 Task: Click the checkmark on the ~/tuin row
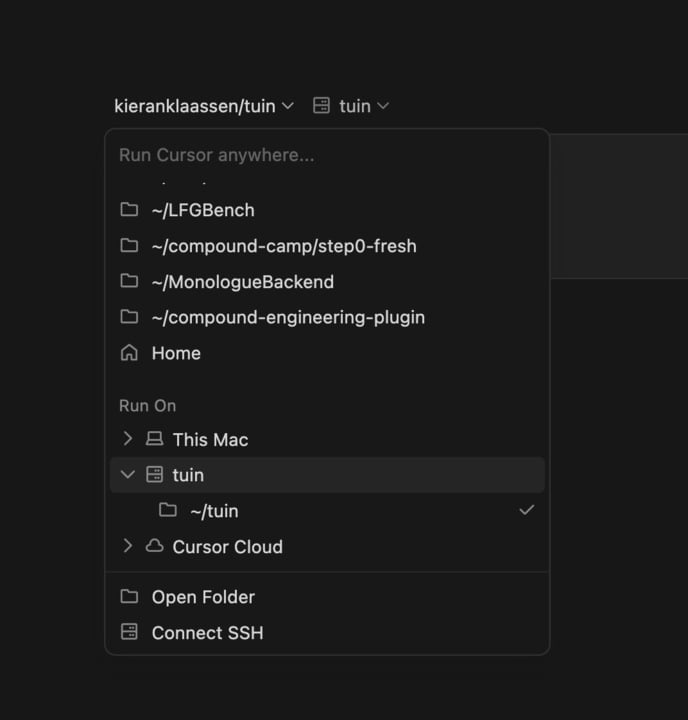[x=527, y=510]
